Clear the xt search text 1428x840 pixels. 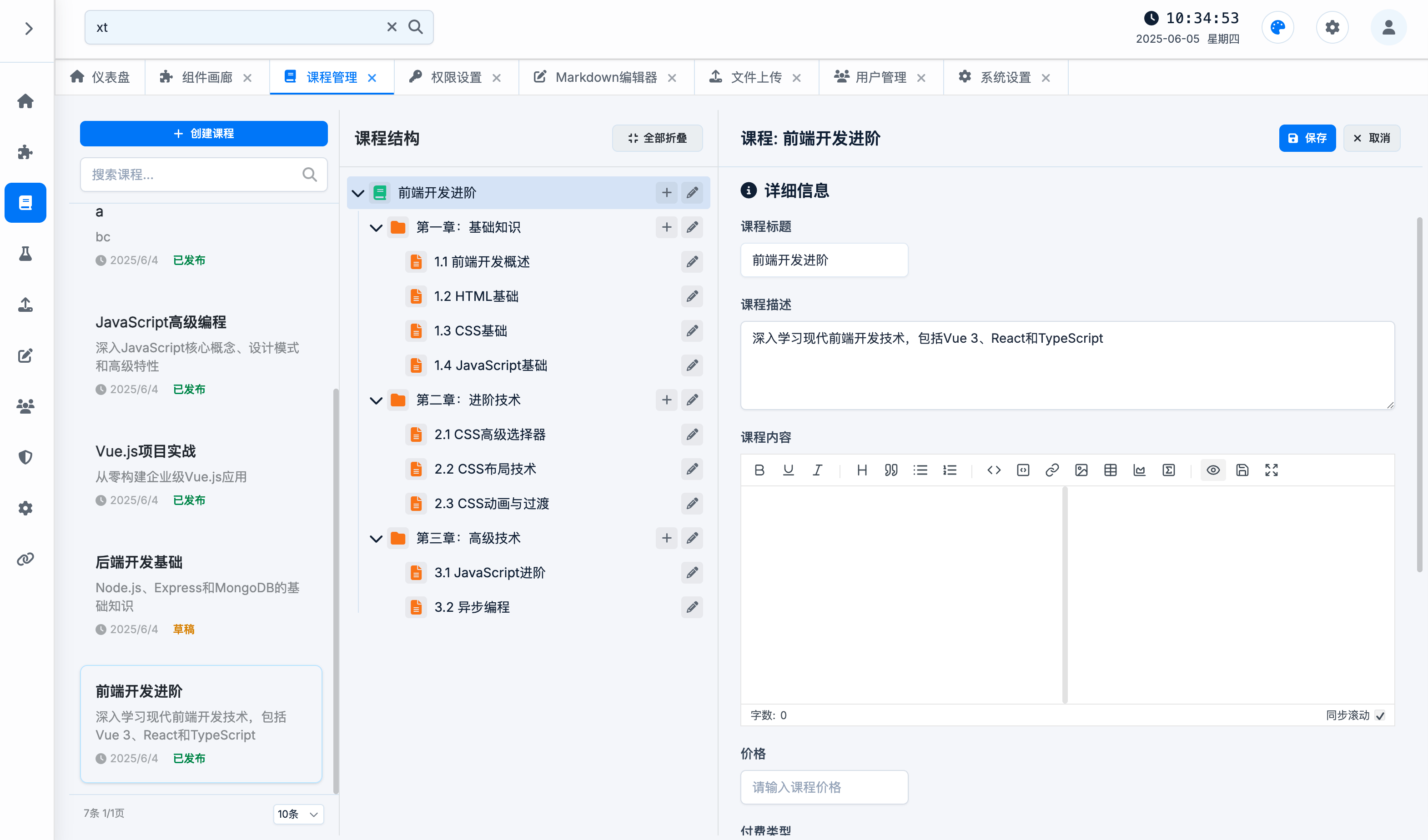(x=392, y=27)
